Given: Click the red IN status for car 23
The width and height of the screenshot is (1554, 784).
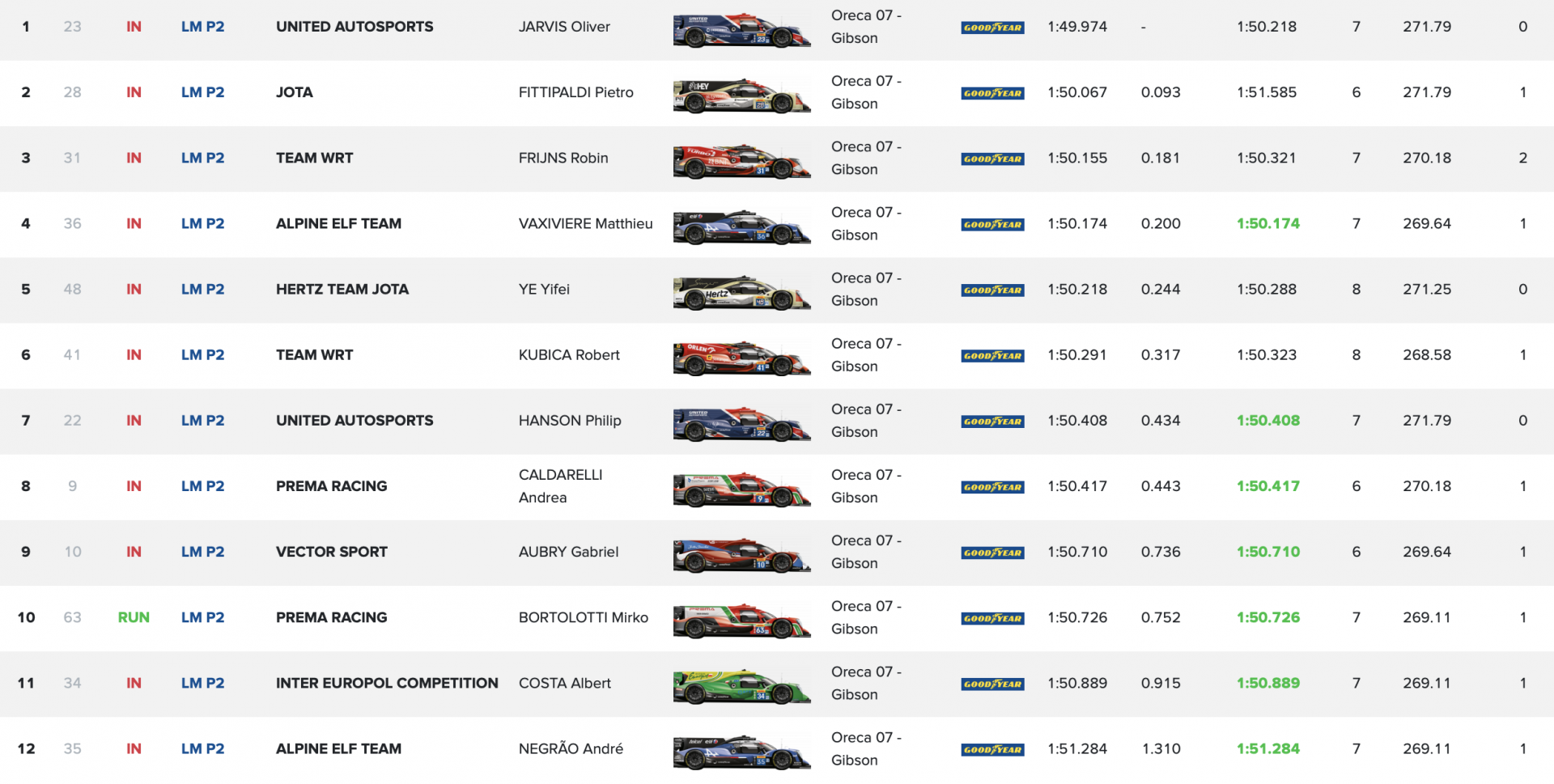Looking at the screenshot, I should click(134, 27).
